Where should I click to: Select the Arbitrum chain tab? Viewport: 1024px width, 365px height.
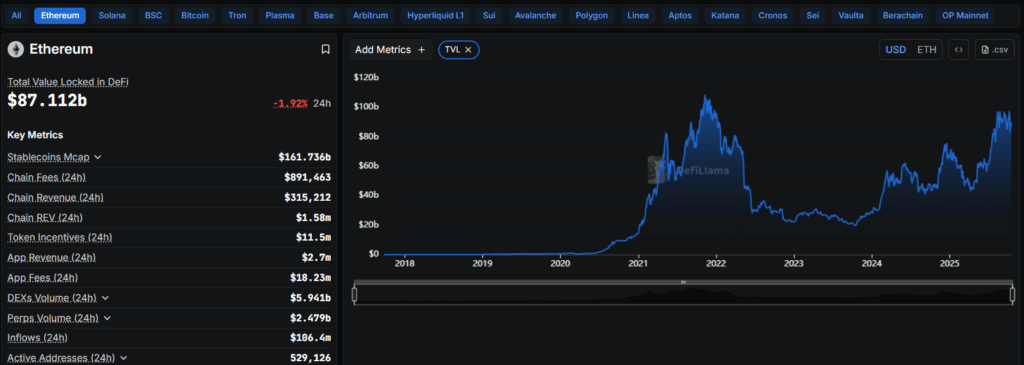pos(370,15)
